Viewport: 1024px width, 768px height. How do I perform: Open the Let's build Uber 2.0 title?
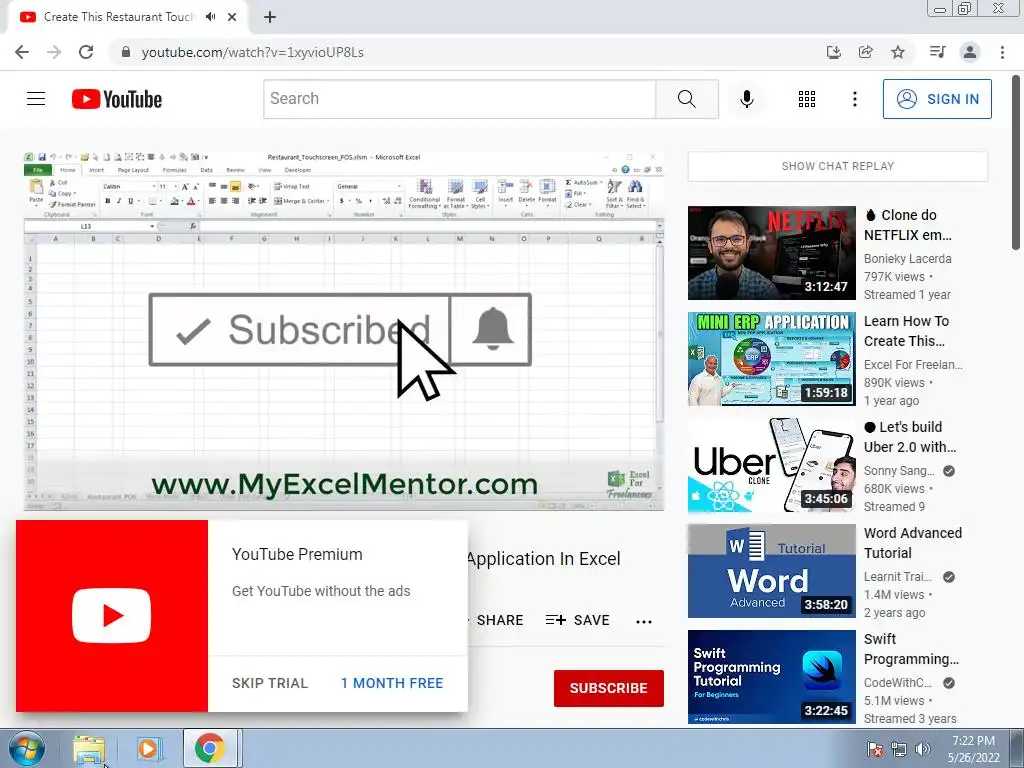point(910,437)
